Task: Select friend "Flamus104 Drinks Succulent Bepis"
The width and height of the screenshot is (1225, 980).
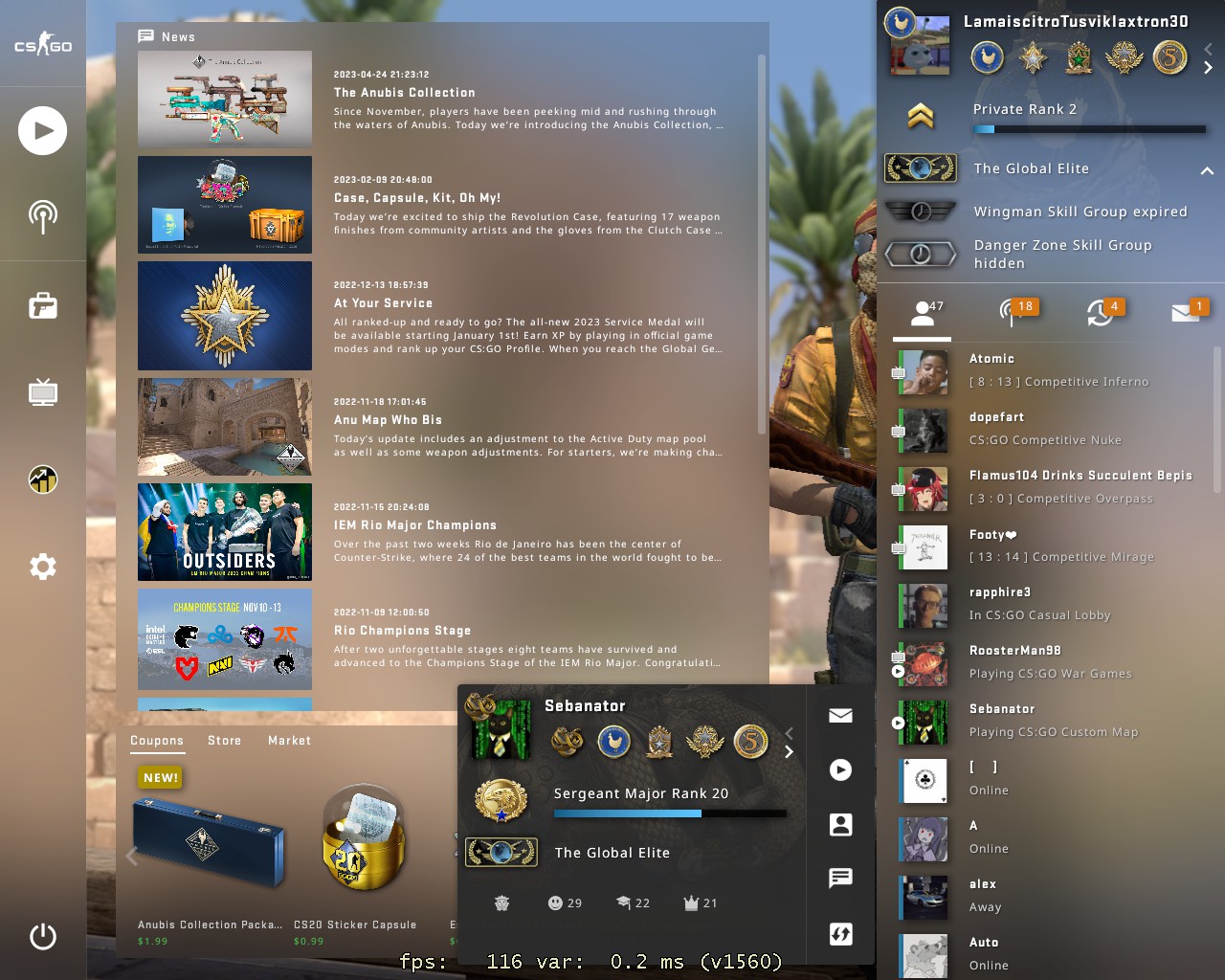Action: point(1050,488)
